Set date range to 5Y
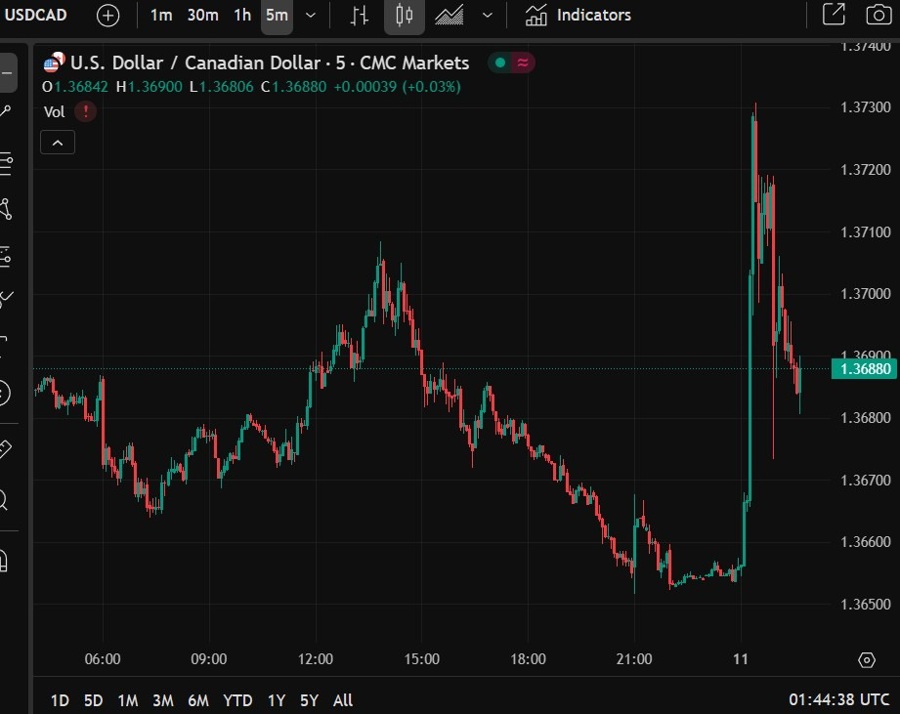Screen dimensions: 900x714 [309, 701]
